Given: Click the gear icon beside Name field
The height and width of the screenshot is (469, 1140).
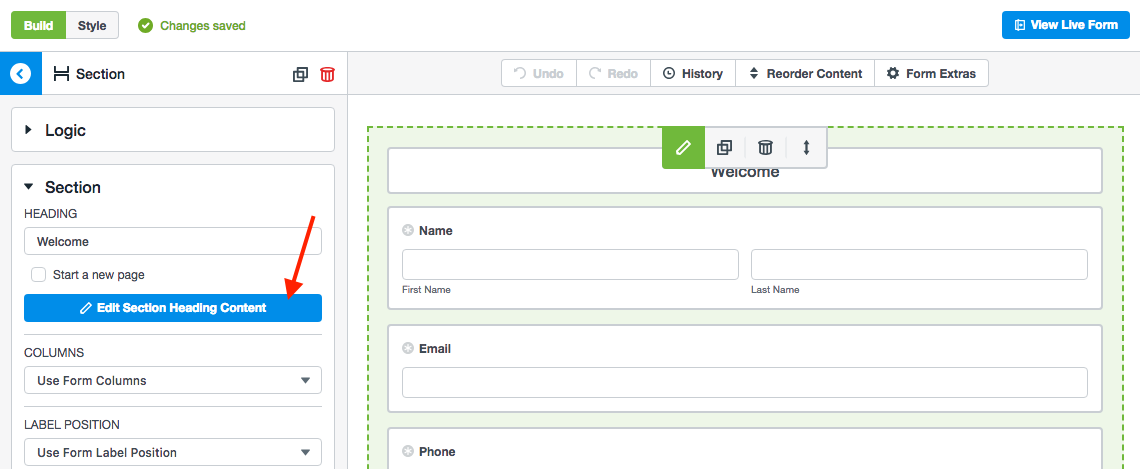Looking at the screenshot, I should click(x=408, y=231).
